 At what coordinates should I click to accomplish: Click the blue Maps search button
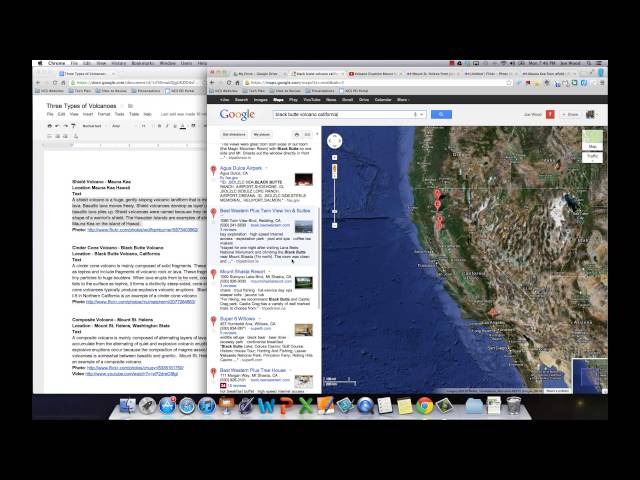tap(441, 114)
